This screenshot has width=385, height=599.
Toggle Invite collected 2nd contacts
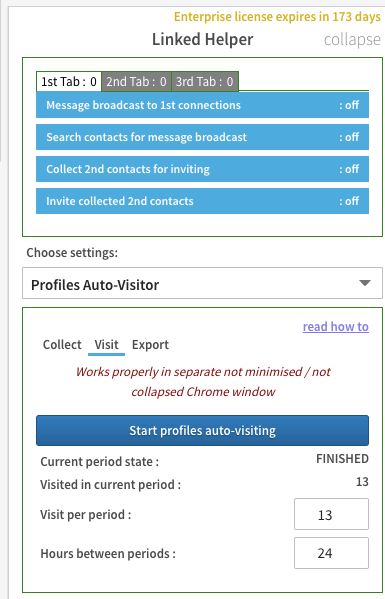(x=202, y=201)
